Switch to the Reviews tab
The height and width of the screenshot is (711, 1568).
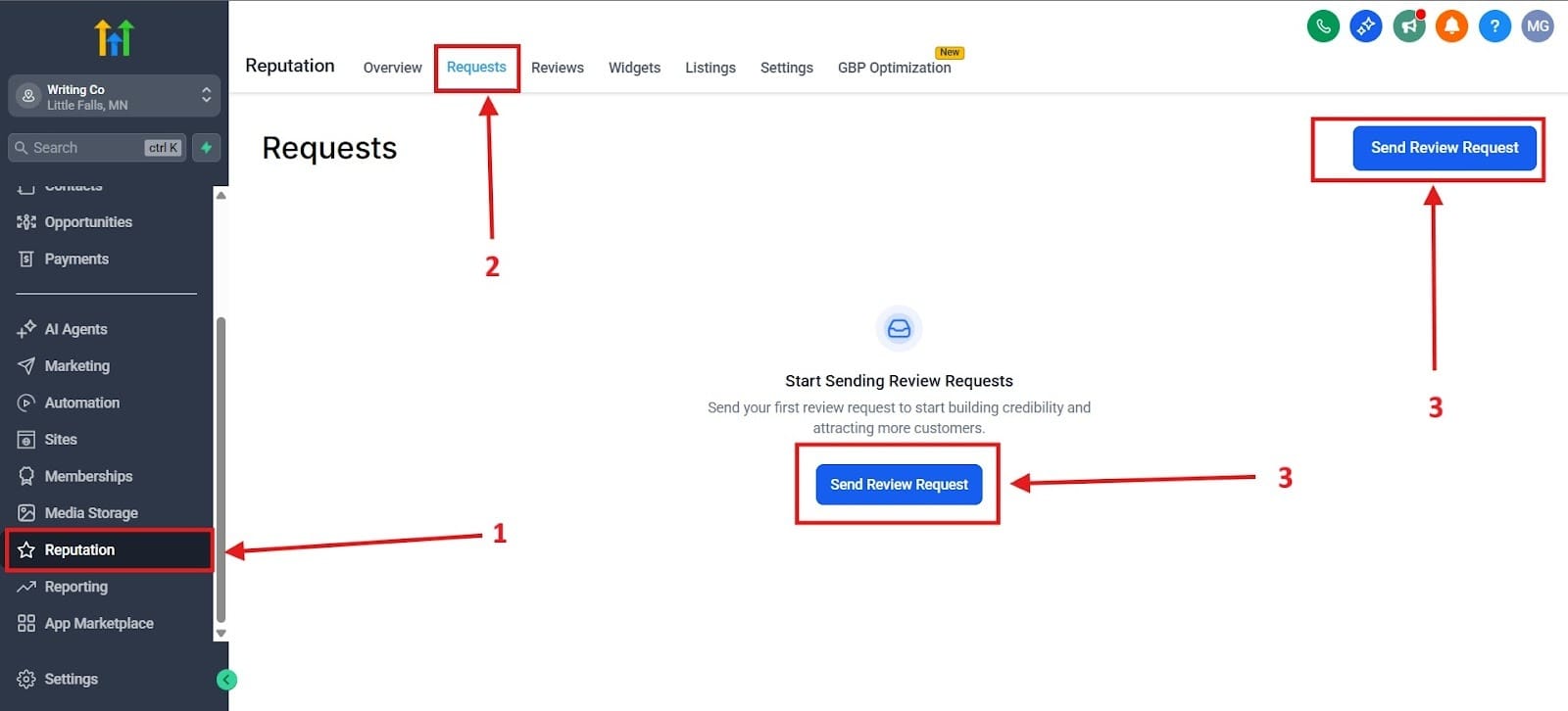click(558, 68)
